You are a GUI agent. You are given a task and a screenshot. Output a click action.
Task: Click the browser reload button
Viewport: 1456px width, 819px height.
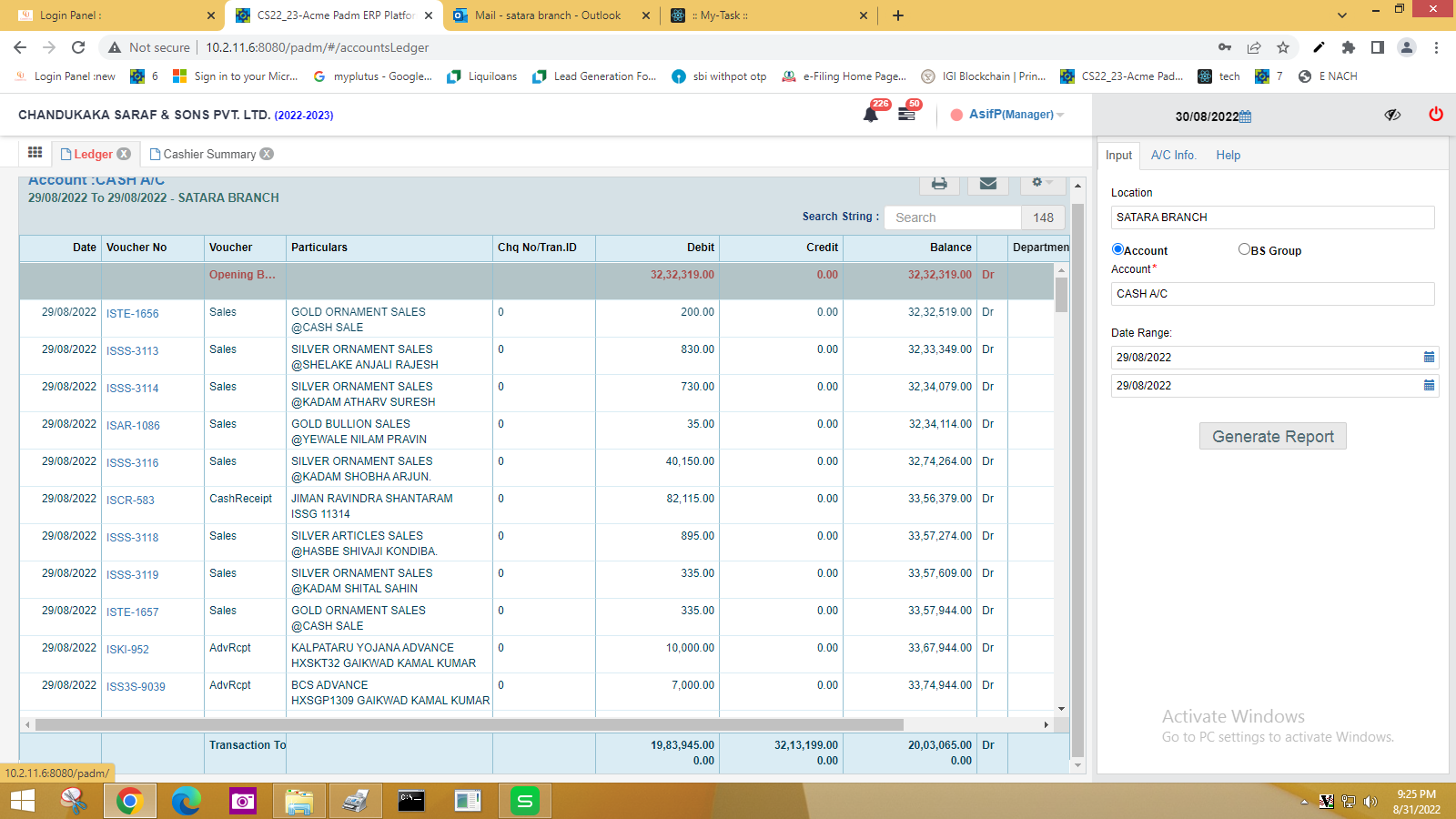pyautogui.click(x=78, y=47)
